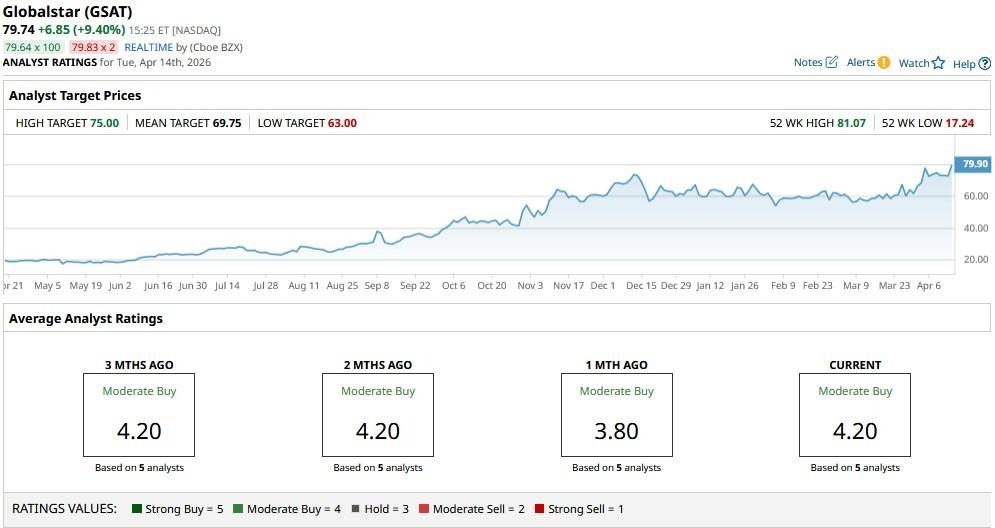The image size is (995, 528).
Task: Click the Nov 3 chart axis label
Action: click(530, 286)
